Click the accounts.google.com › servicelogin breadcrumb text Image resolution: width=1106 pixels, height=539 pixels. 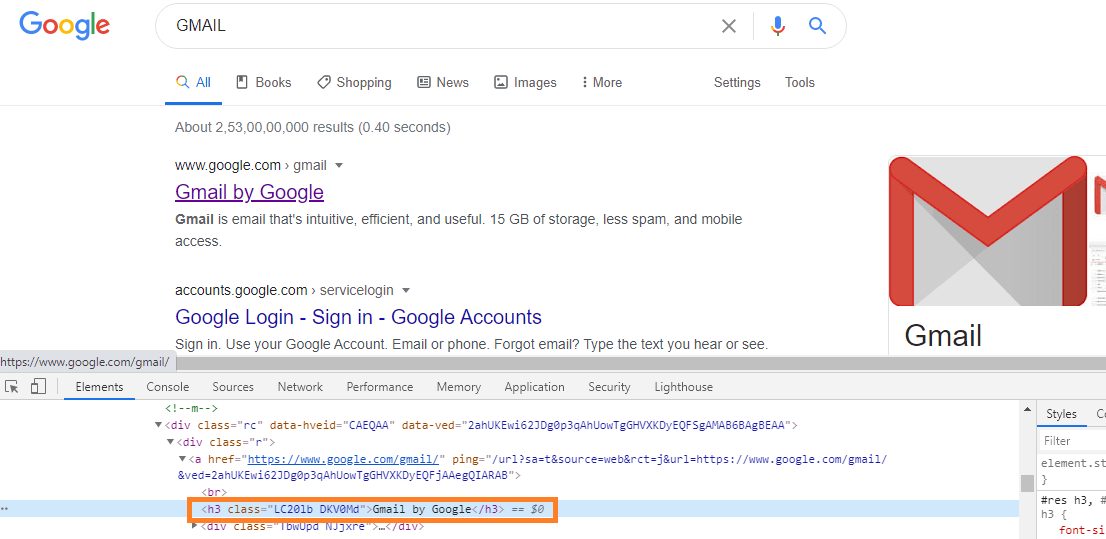pyautogui.click(x=284, y=290)
